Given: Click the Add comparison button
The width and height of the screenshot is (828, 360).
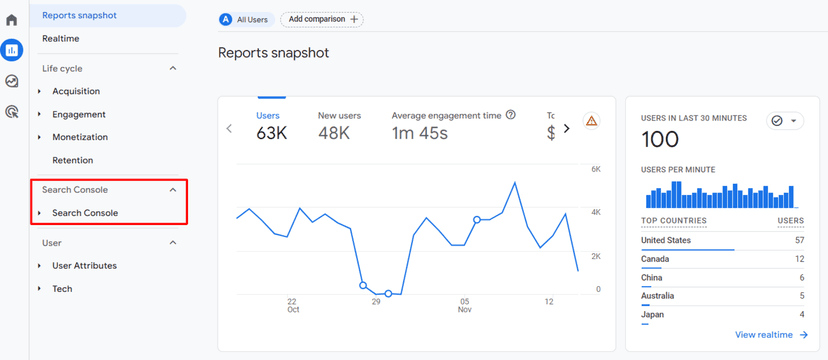Looking at the screenshot, I should (322, 20).
